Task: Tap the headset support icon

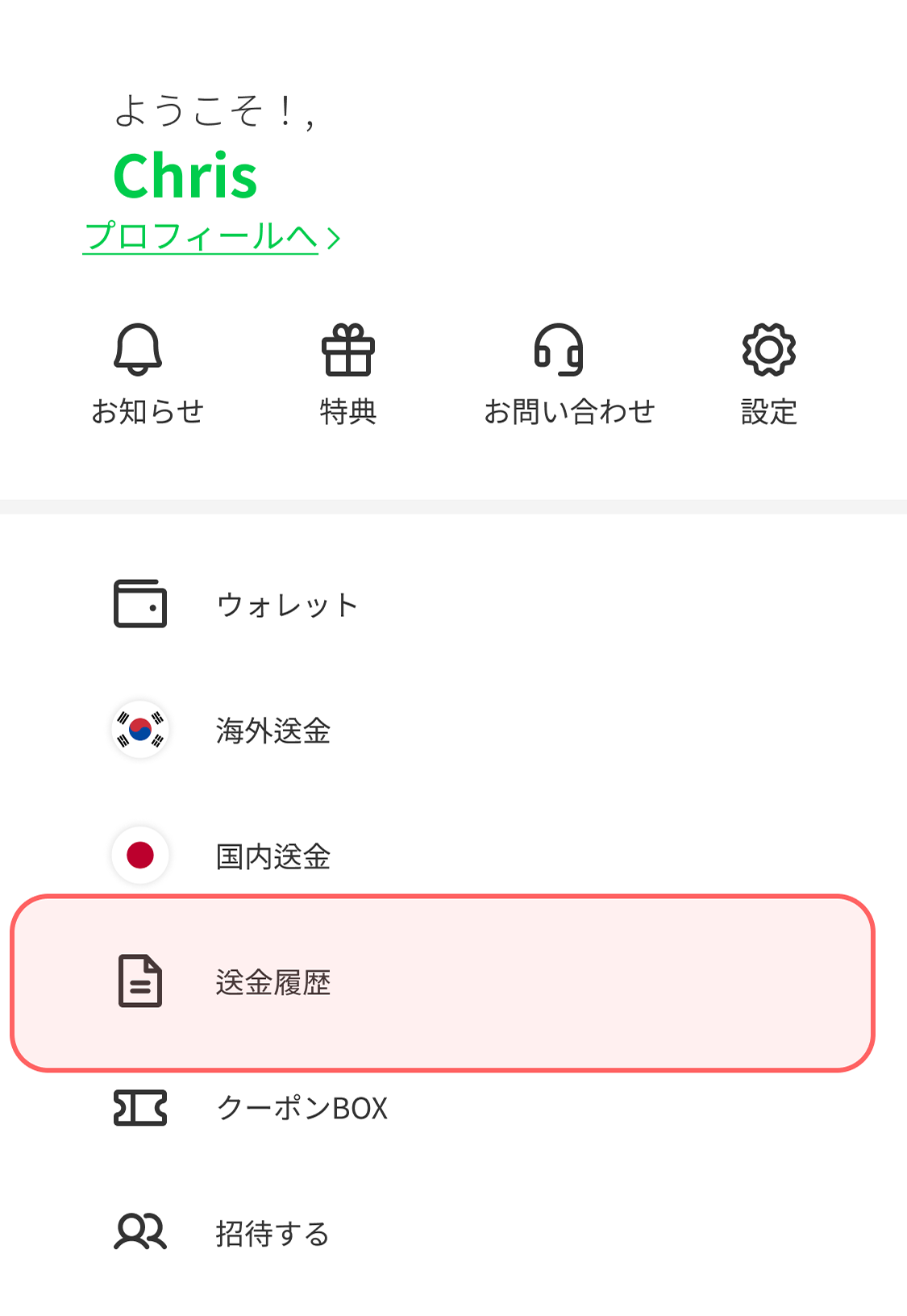Action: (558, 349)
